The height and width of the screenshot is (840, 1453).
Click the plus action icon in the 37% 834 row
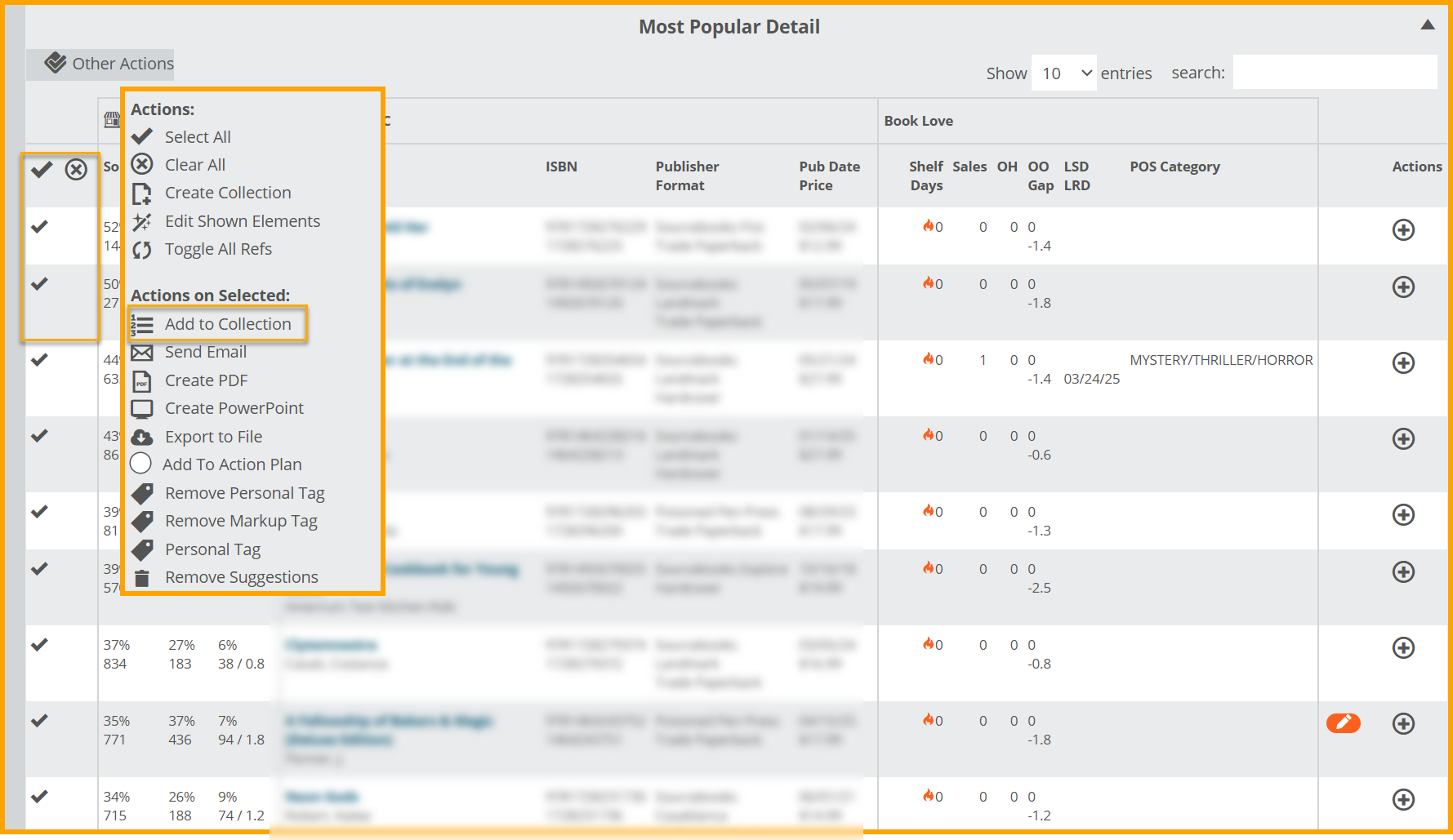tap(1403, 648)
